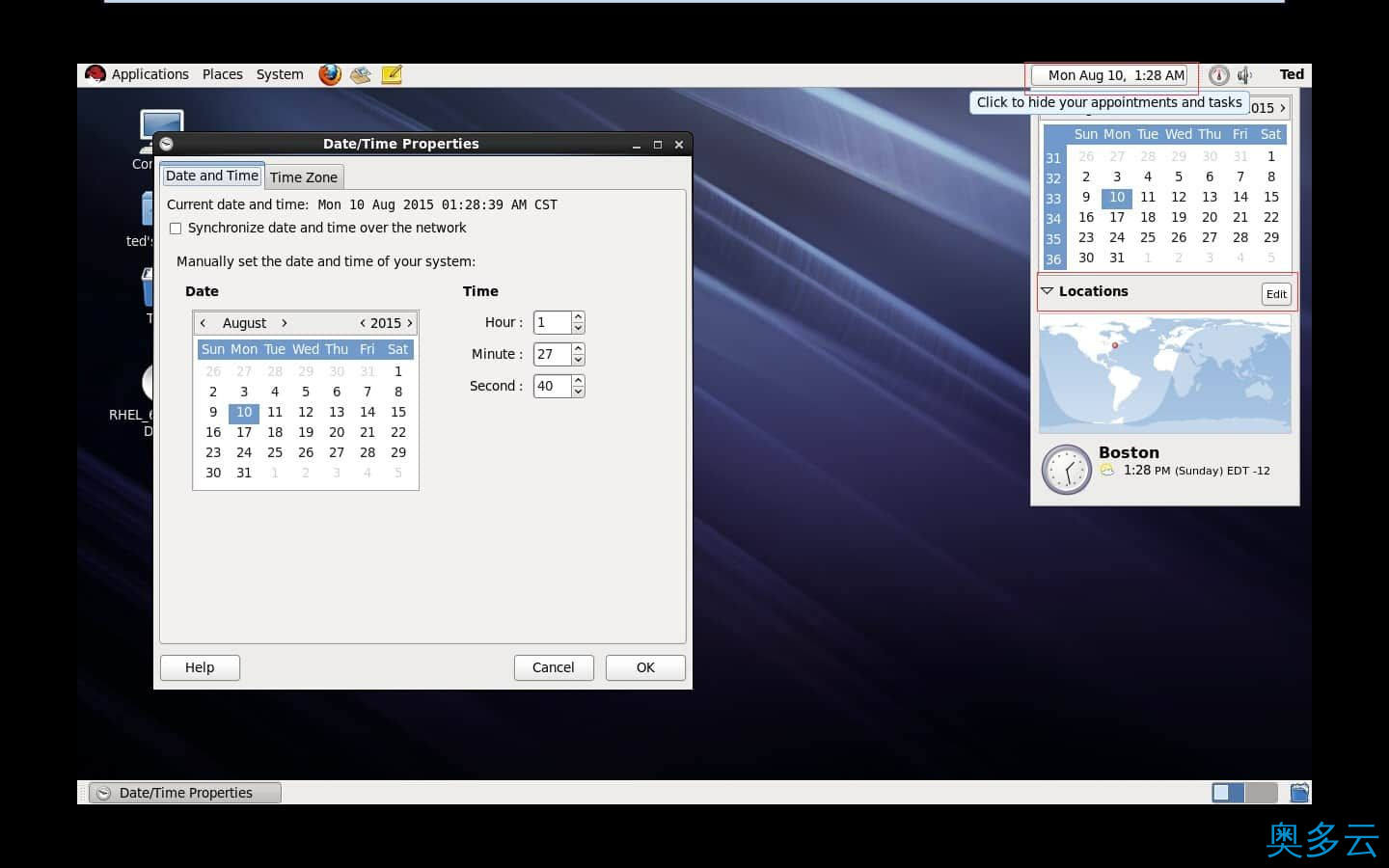Collapse the Locations section
1389x868 pixels.
[1047, 291]
